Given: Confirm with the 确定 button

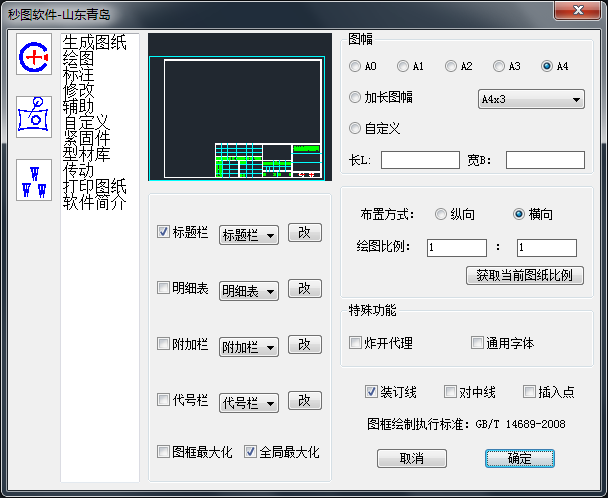Looking at the screenshot, I should (x=520, y=458).
